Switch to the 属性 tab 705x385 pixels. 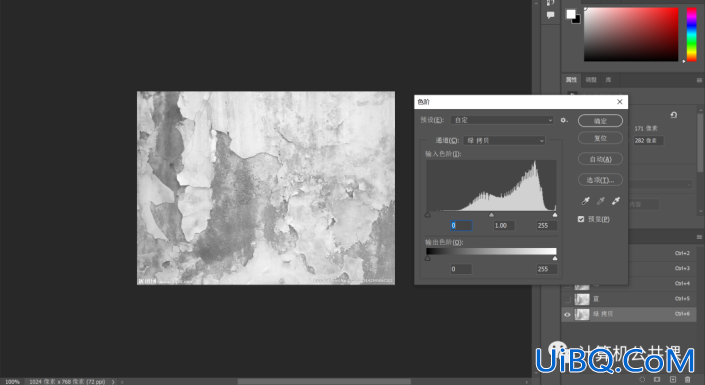point(571,80)
